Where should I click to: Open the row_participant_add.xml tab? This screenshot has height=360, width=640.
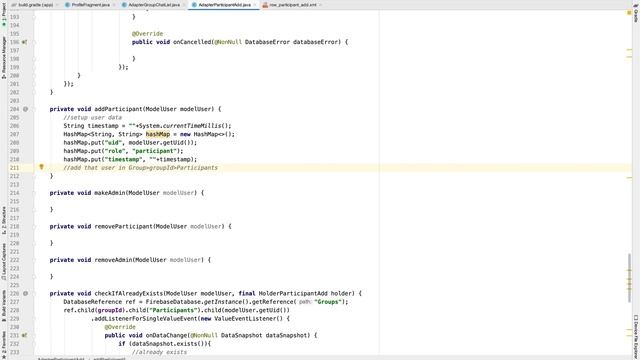(x=293, y=5)
